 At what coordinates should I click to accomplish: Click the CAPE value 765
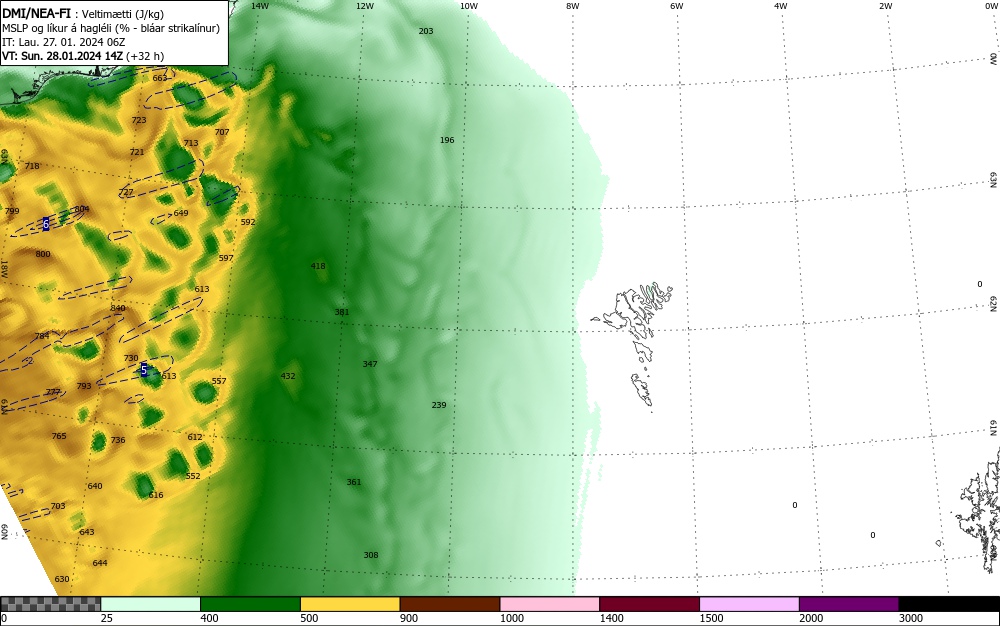tap(59, 436)
